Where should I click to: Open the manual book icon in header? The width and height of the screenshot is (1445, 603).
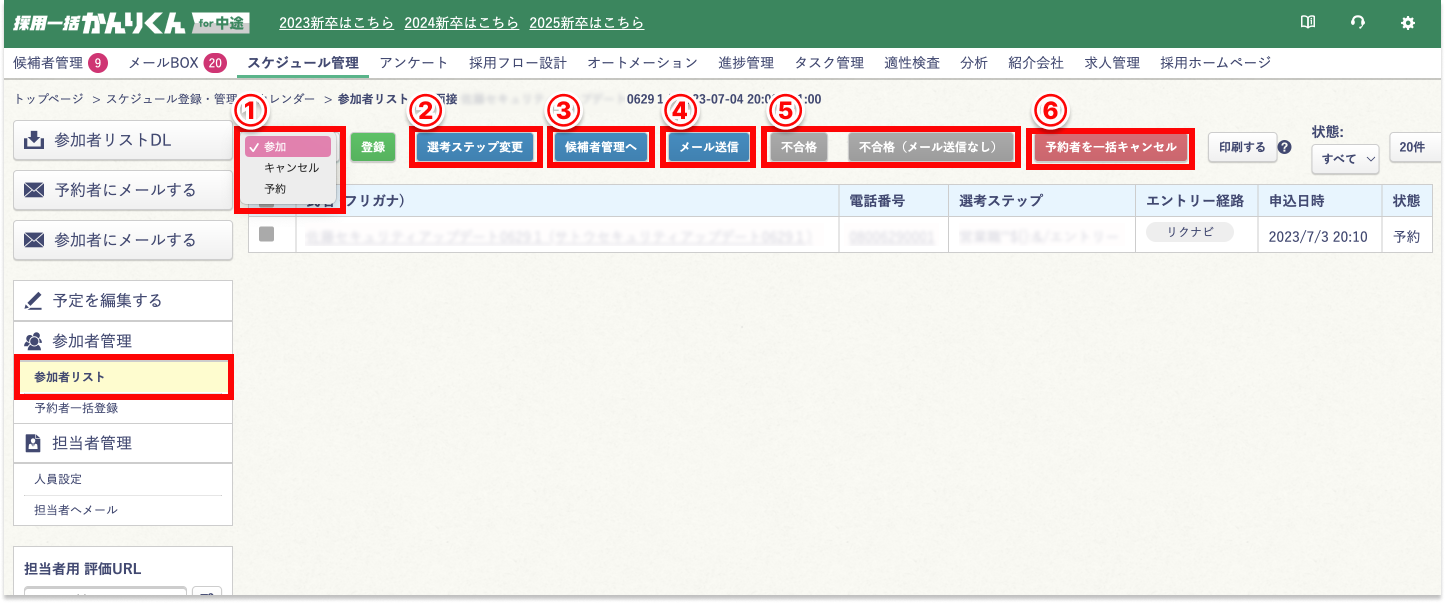1307,22
